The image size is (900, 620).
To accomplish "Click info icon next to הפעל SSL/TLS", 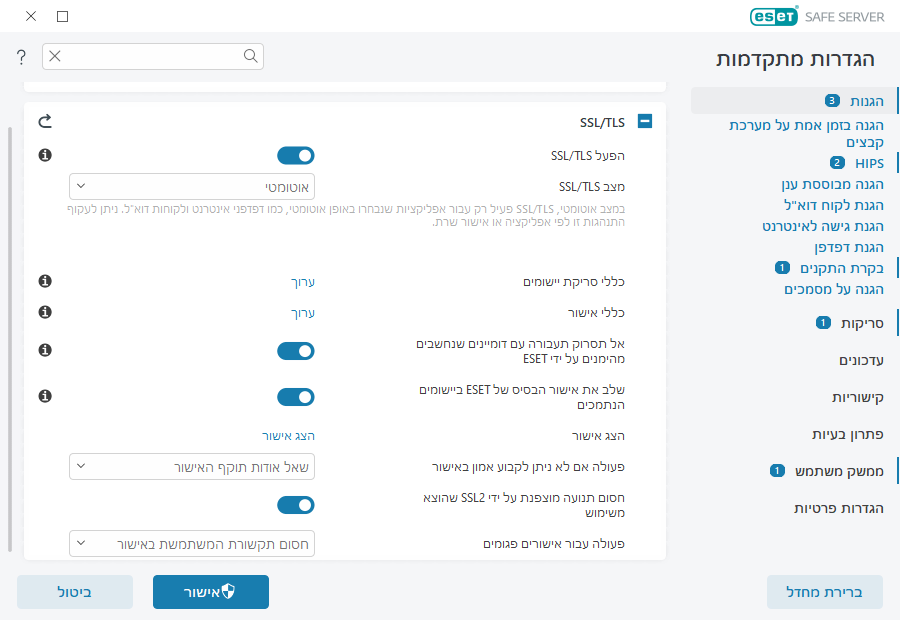I will (45, 155).
